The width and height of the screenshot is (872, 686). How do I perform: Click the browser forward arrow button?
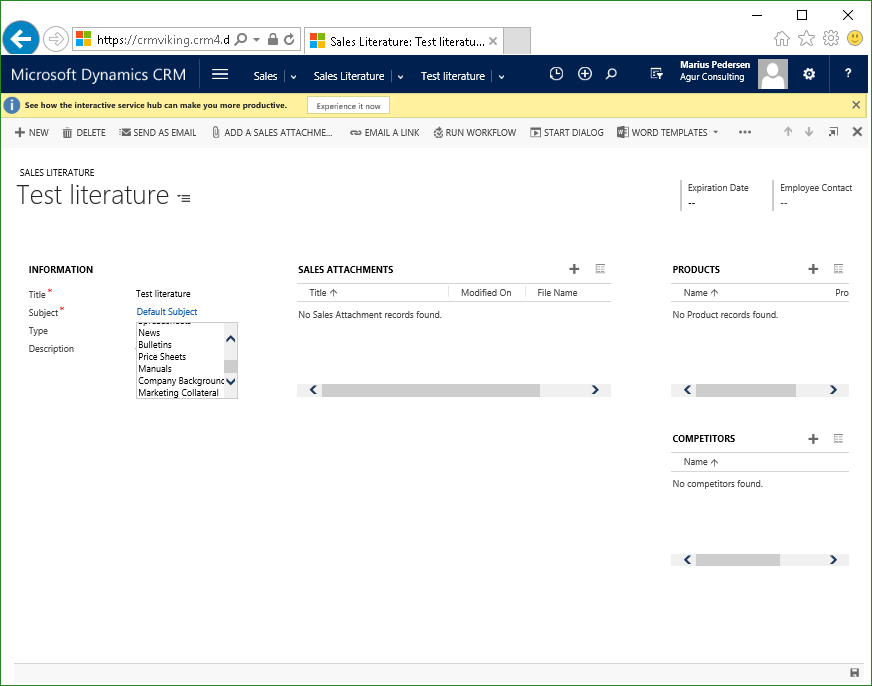[56, 39]
